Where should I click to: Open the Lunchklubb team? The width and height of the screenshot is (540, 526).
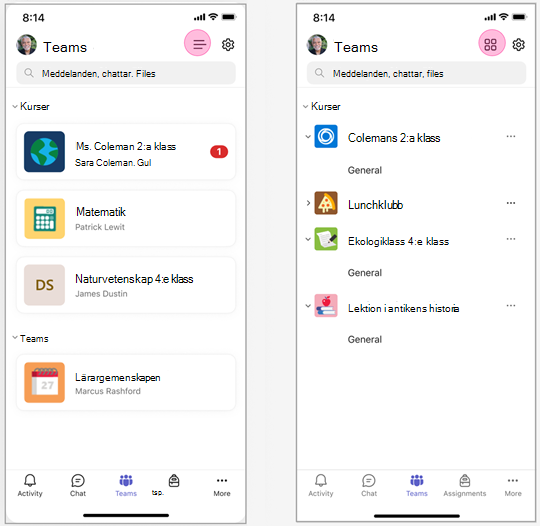pos(375,205)
